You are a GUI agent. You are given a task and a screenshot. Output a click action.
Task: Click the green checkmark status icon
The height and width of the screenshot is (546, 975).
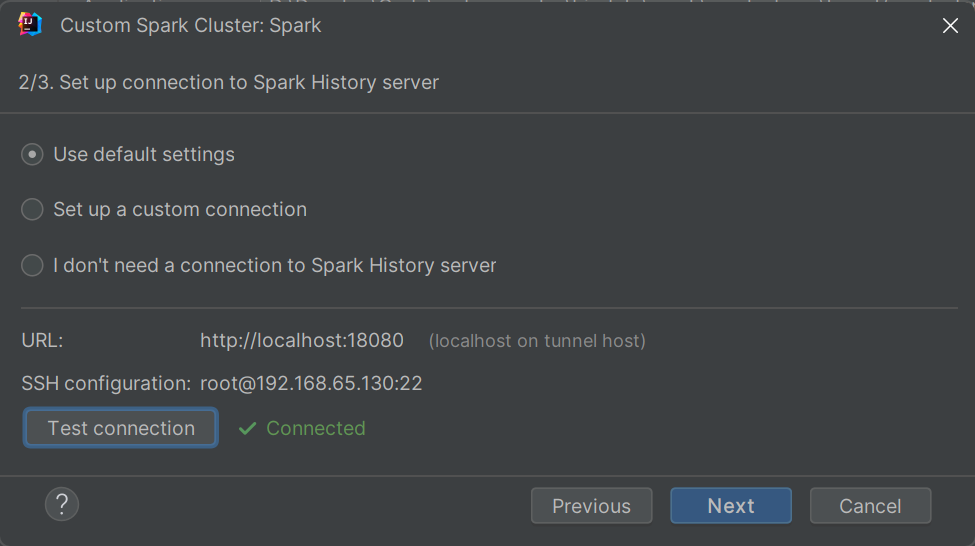(248, 429)
